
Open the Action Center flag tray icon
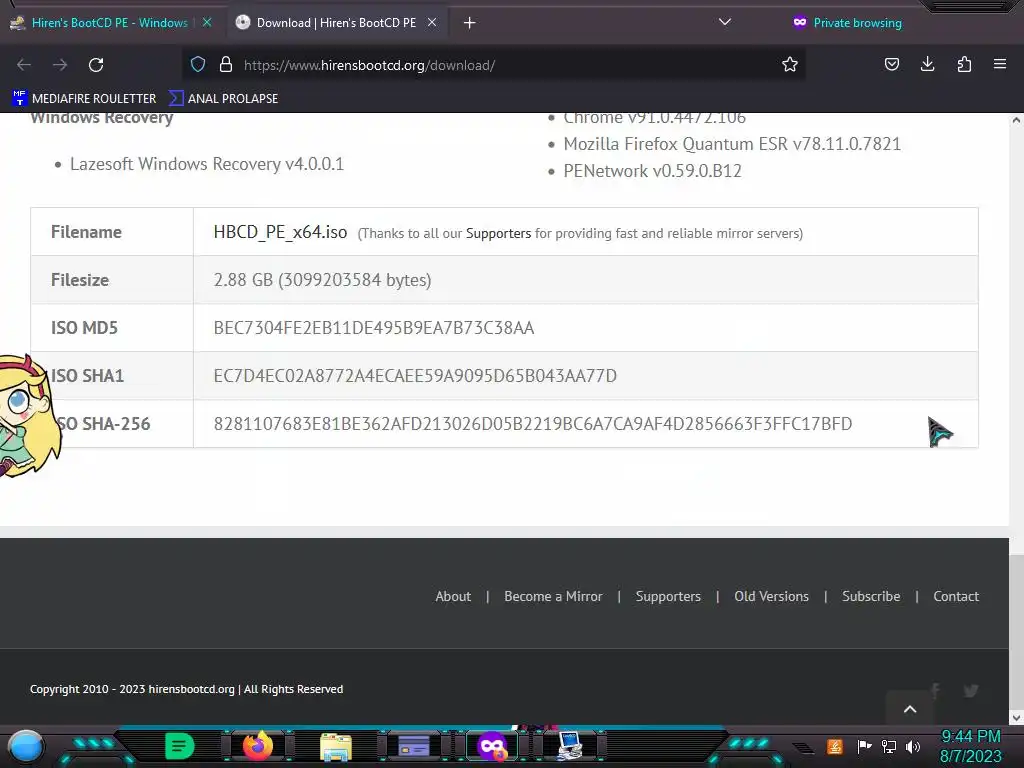(865, 746)
